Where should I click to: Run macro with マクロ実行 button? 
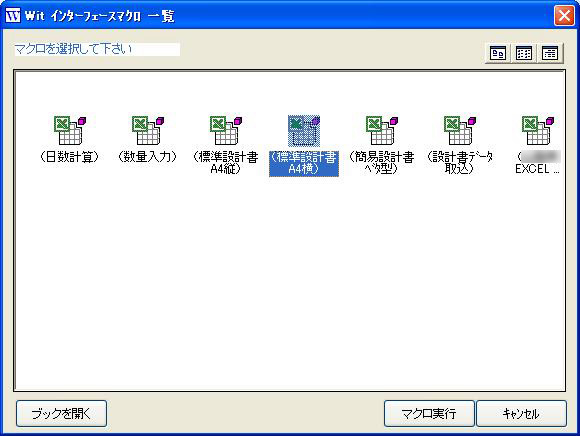[x=429, y=413]
